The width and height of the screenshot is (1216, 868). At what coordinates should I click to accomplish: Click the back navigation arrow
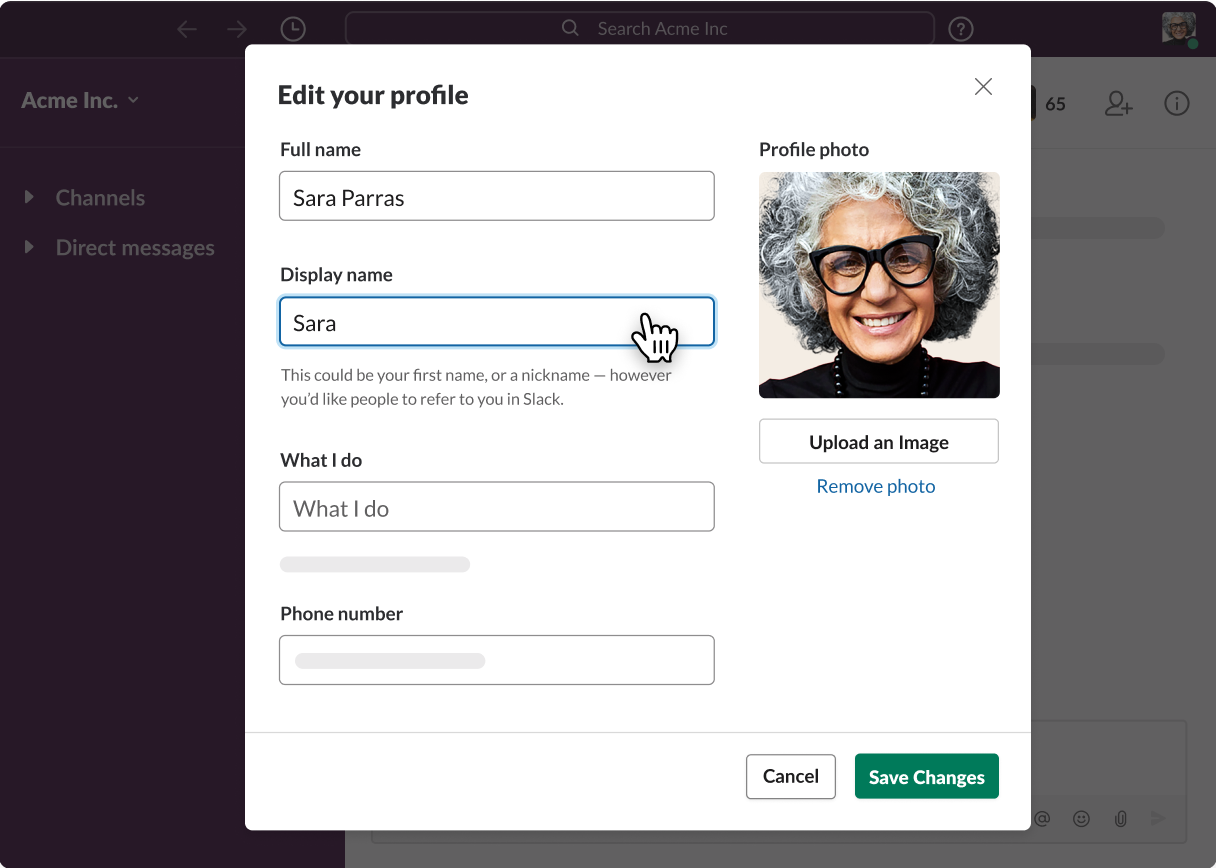pos(187,28)
